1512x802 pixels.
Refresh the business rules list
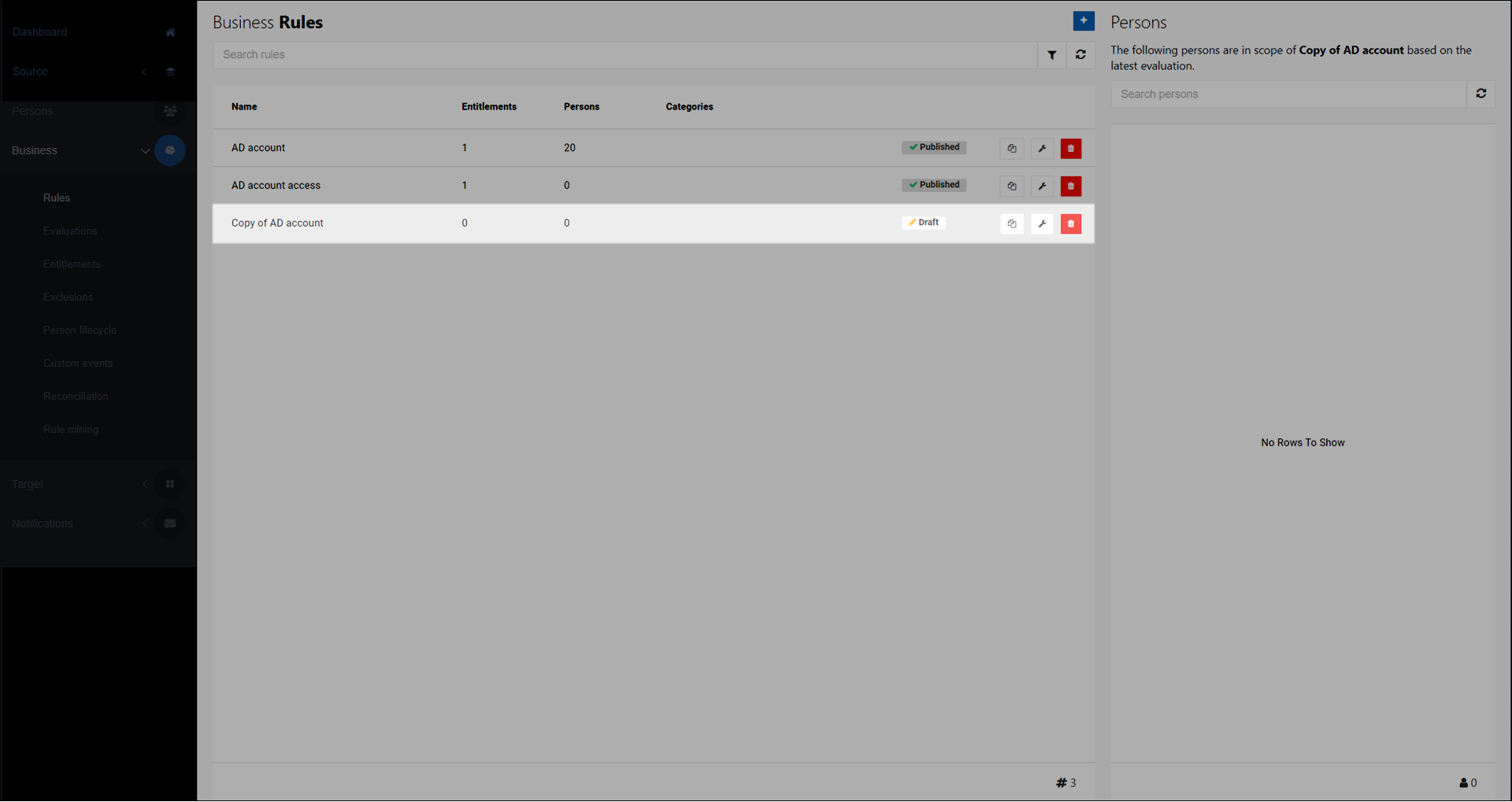pos(1080,55)
